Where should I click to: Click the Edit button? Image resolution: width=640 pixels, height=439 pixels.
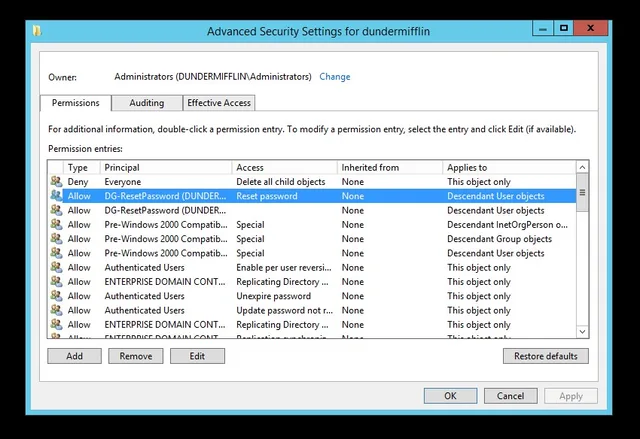point(197,356)
